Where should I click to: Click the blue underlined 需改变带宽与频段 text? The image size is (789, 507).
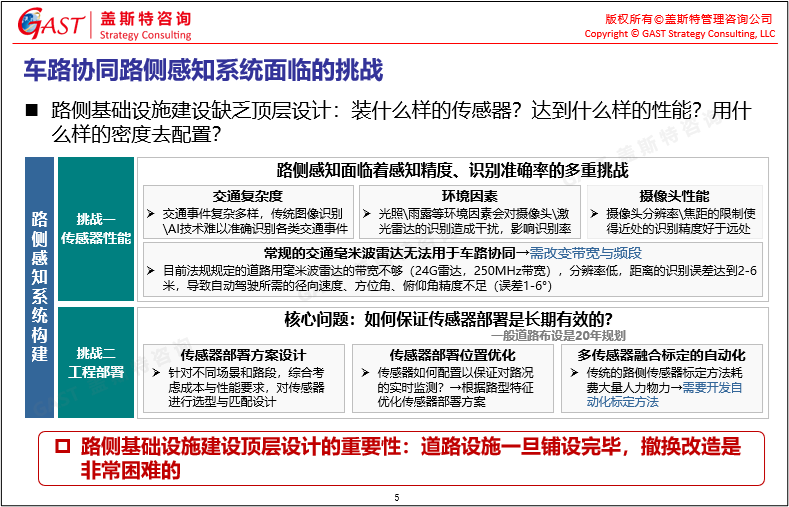point(585,253)
